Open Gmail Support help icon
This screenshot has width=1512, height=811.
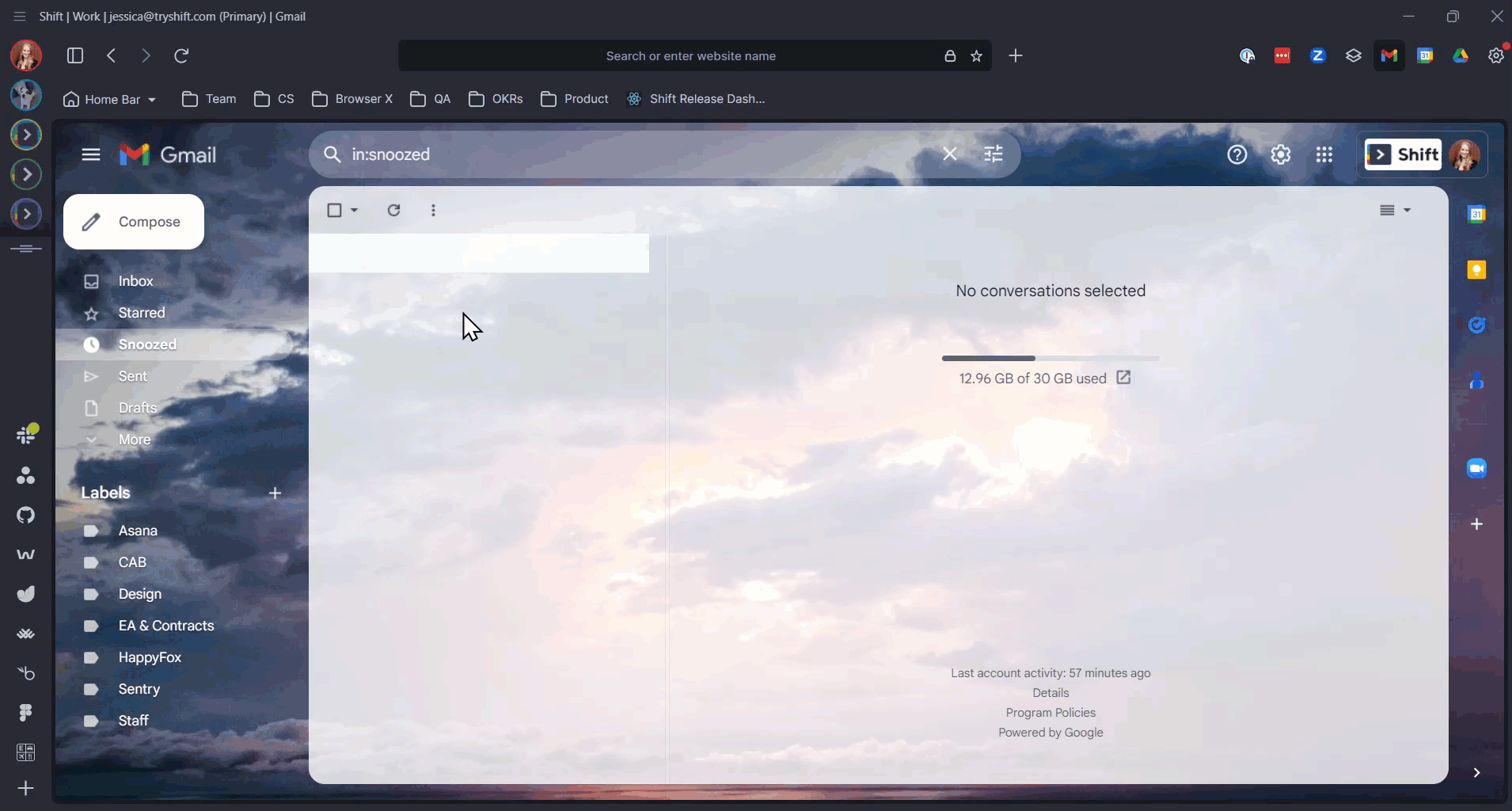[1237, 154]
